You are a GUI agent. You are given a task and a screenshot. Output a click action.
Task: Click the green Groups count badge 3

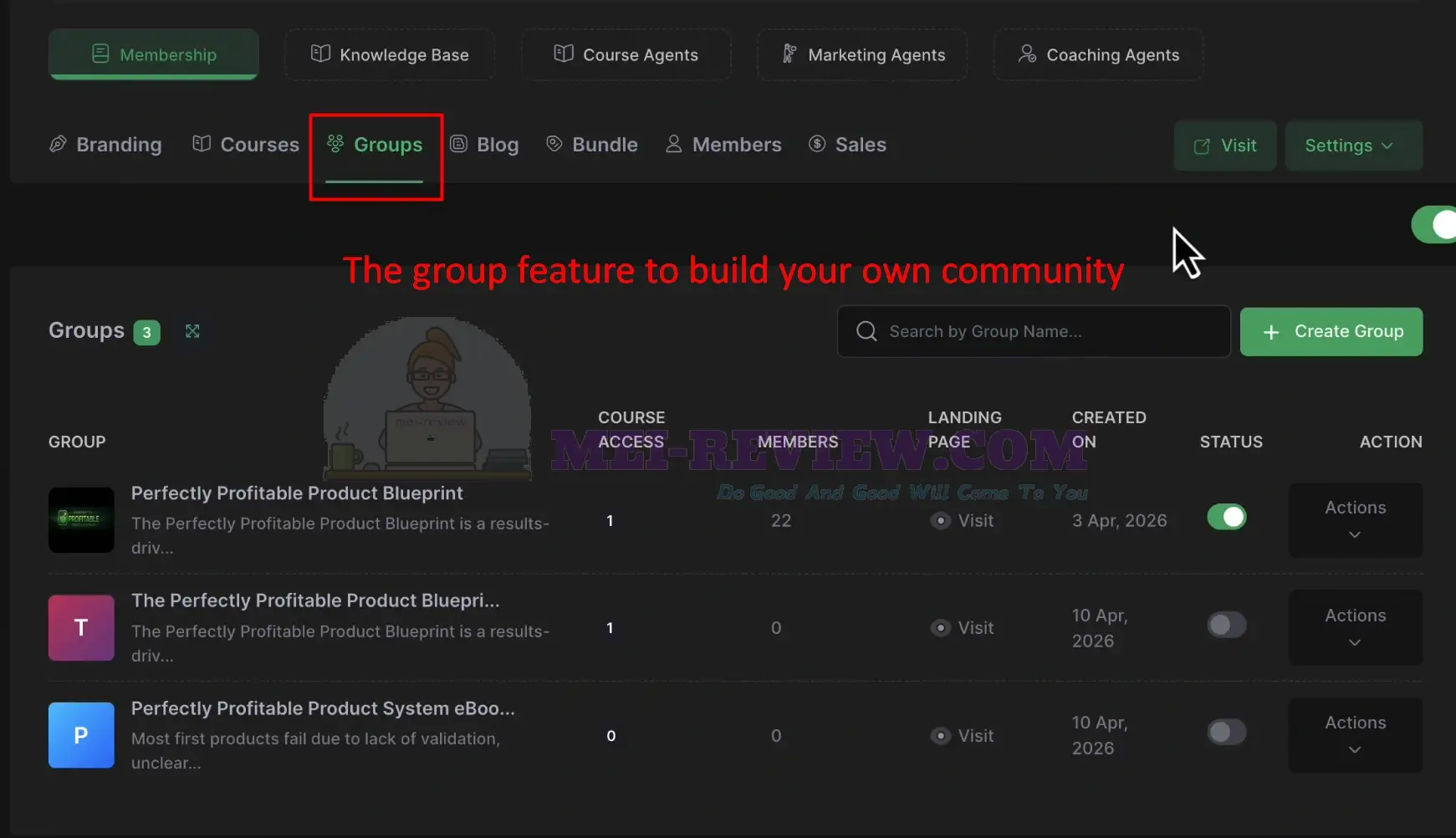pos(147,332)
